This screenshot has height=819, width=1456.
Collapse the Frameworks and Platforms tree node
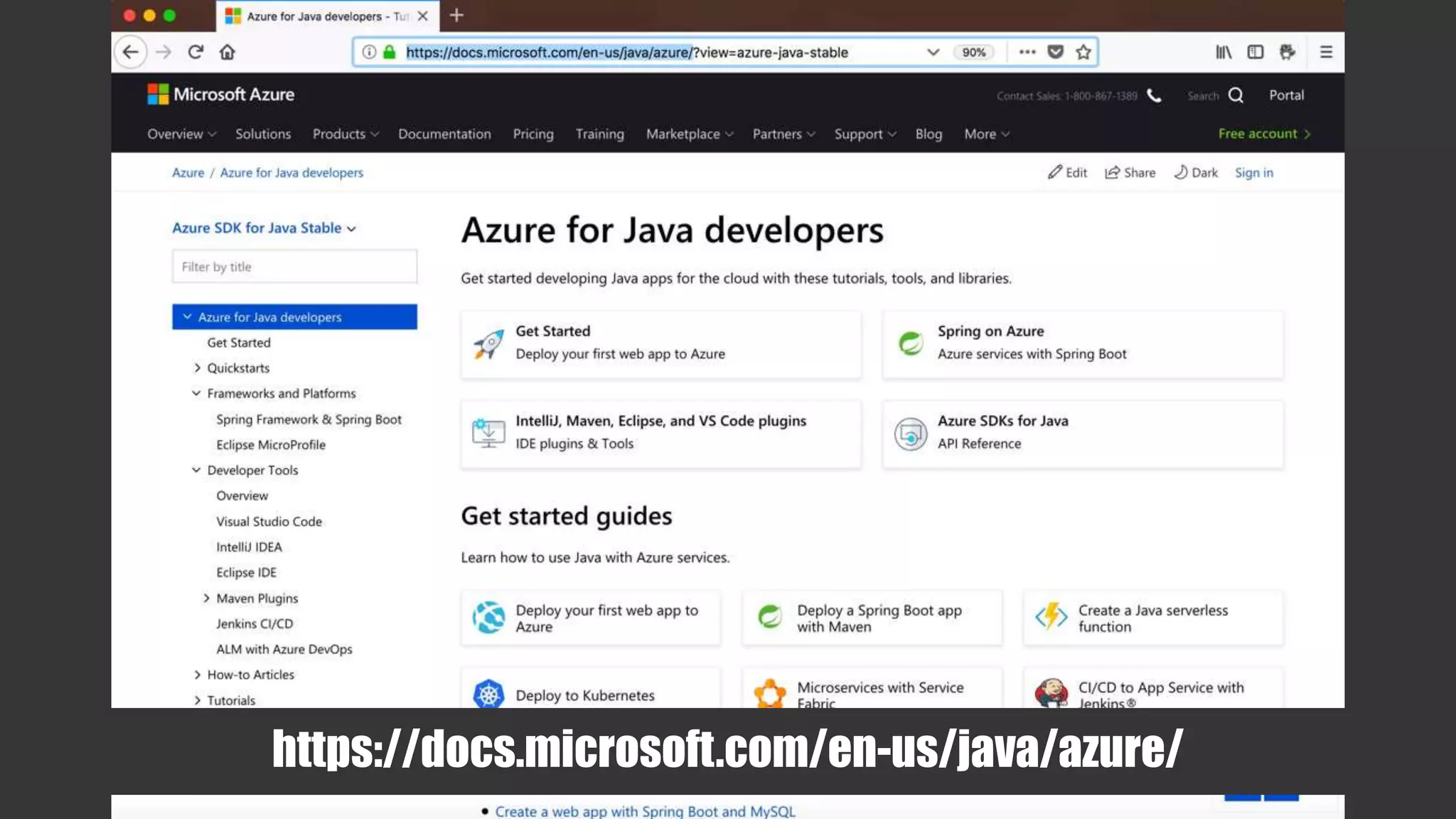click(196, 393)
